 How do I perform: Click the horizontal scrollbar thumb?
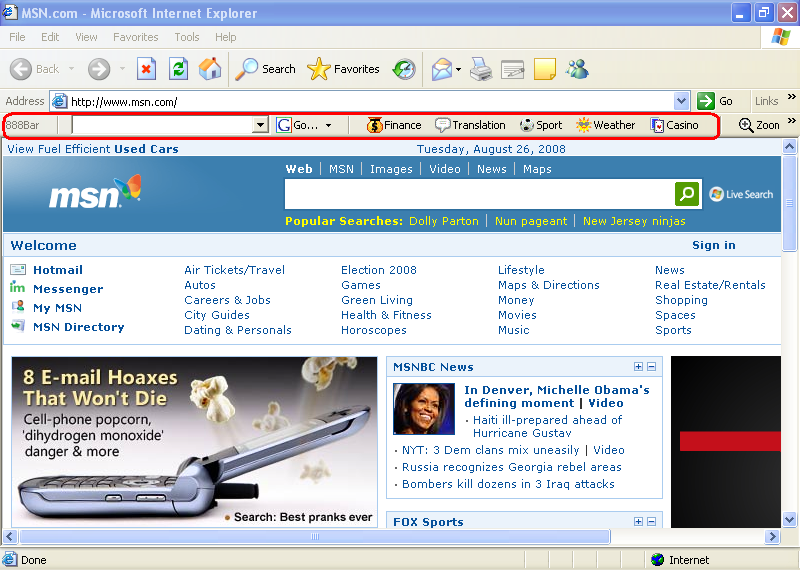pos(315,536)
